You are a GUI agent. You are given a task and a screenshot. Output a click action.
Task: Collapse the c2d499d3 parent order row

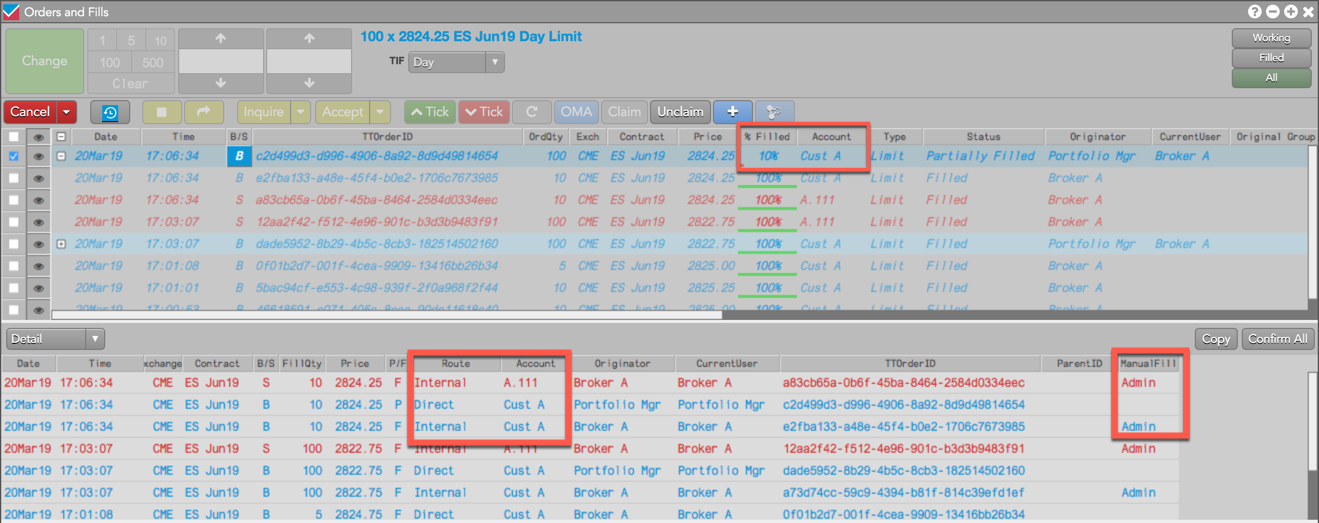pyautogui.click(x=61, y=157)
